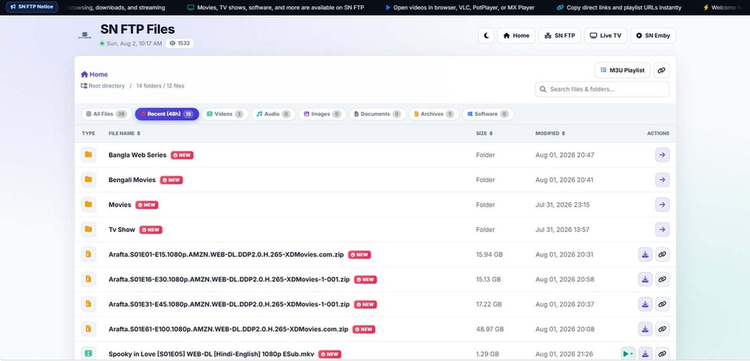Viewport: 750px width, 361px height.
Task: Click Arafta.S01E31-E45 zip file name
Action: (229, 304)
